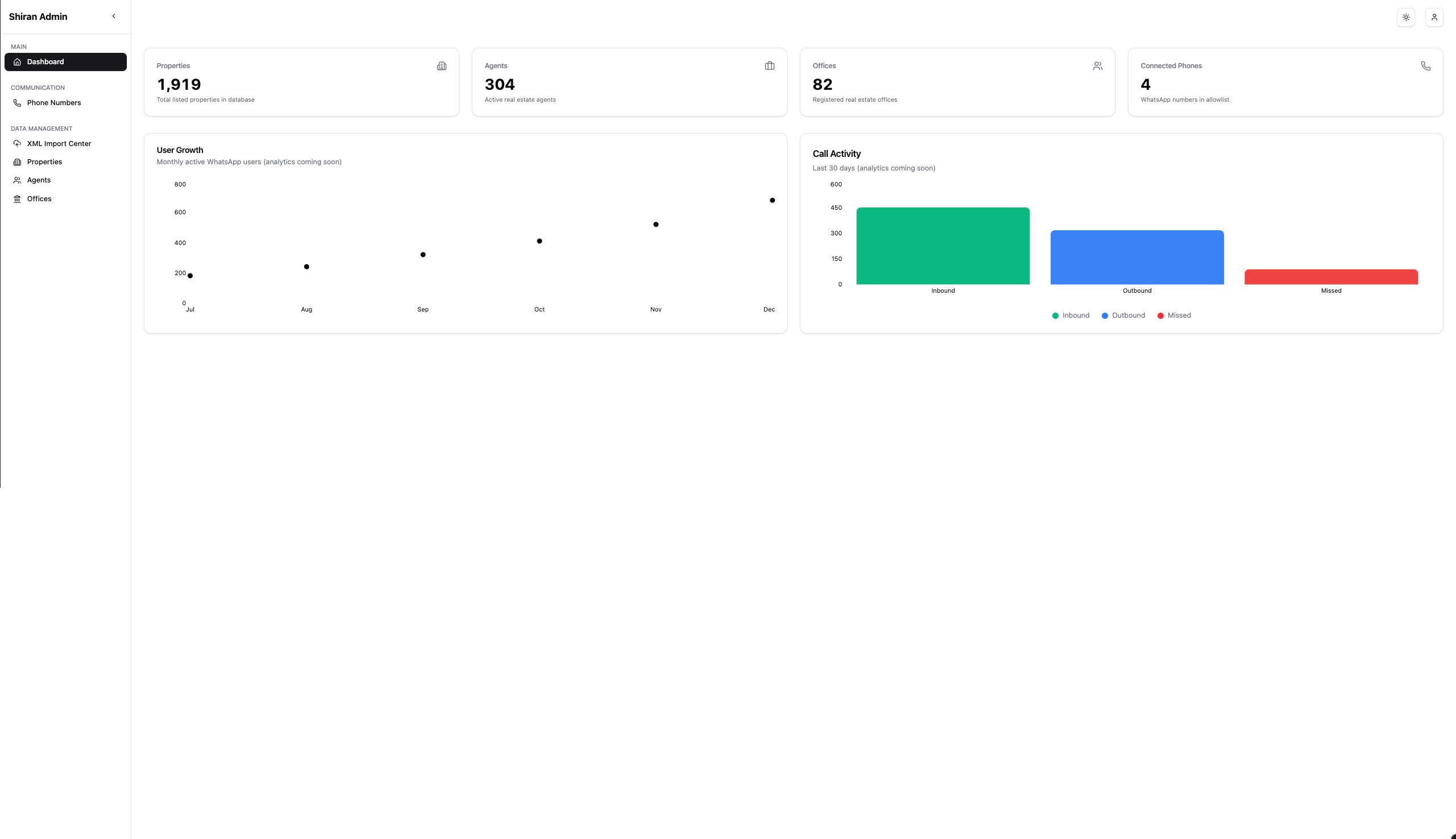
Task: Toggle the Outbound legend entry
Action: pyautogui.click(x=1122, y=315)
